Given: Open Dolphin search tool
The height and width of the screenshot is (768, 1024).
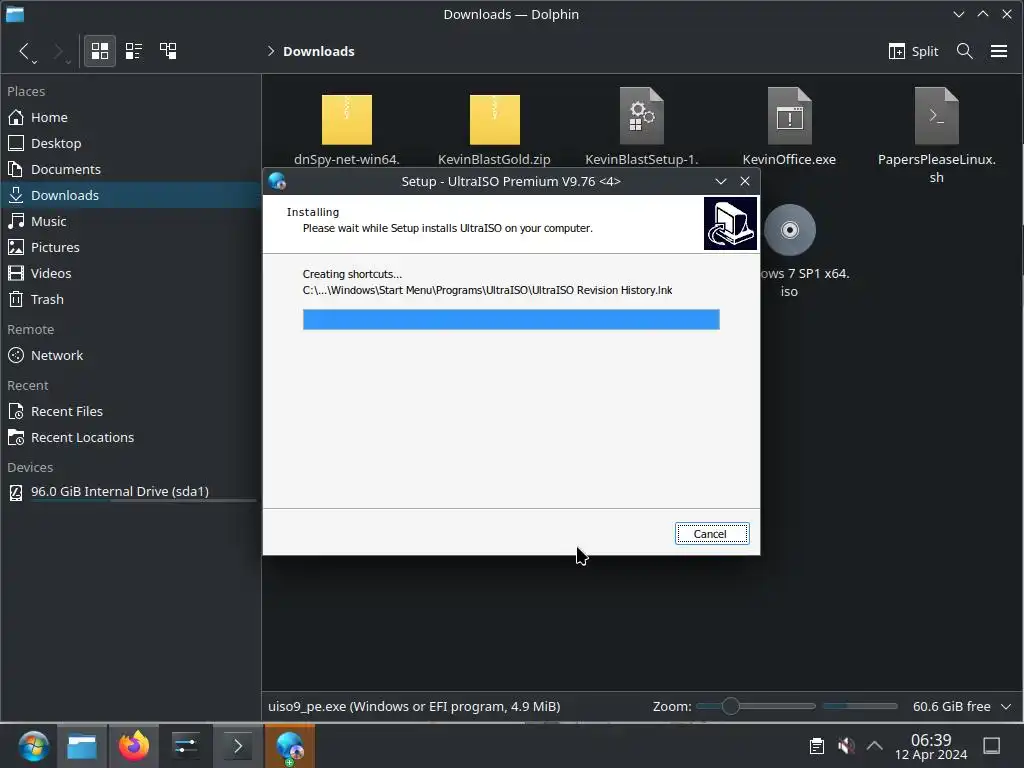Looking at the screenshot, I should point(965,51).
